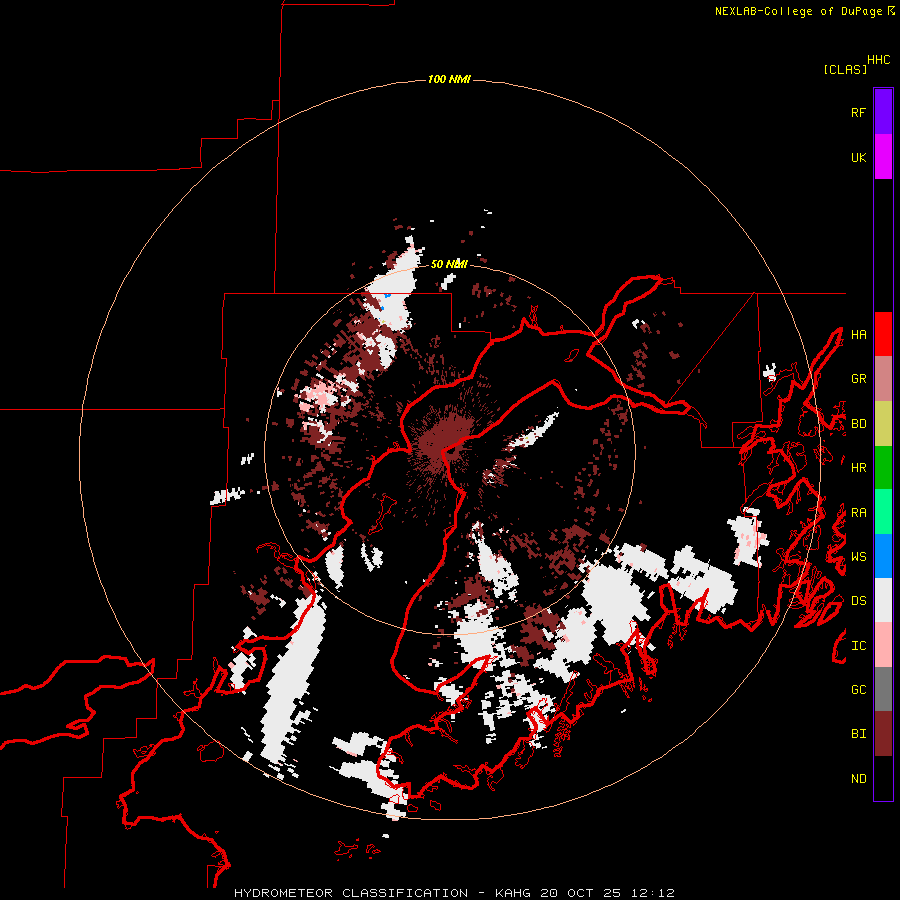Click the UK magenta legend swatch
Image resolution: width=900 pixels, height=900 pixels.
[x=883, y=157]
